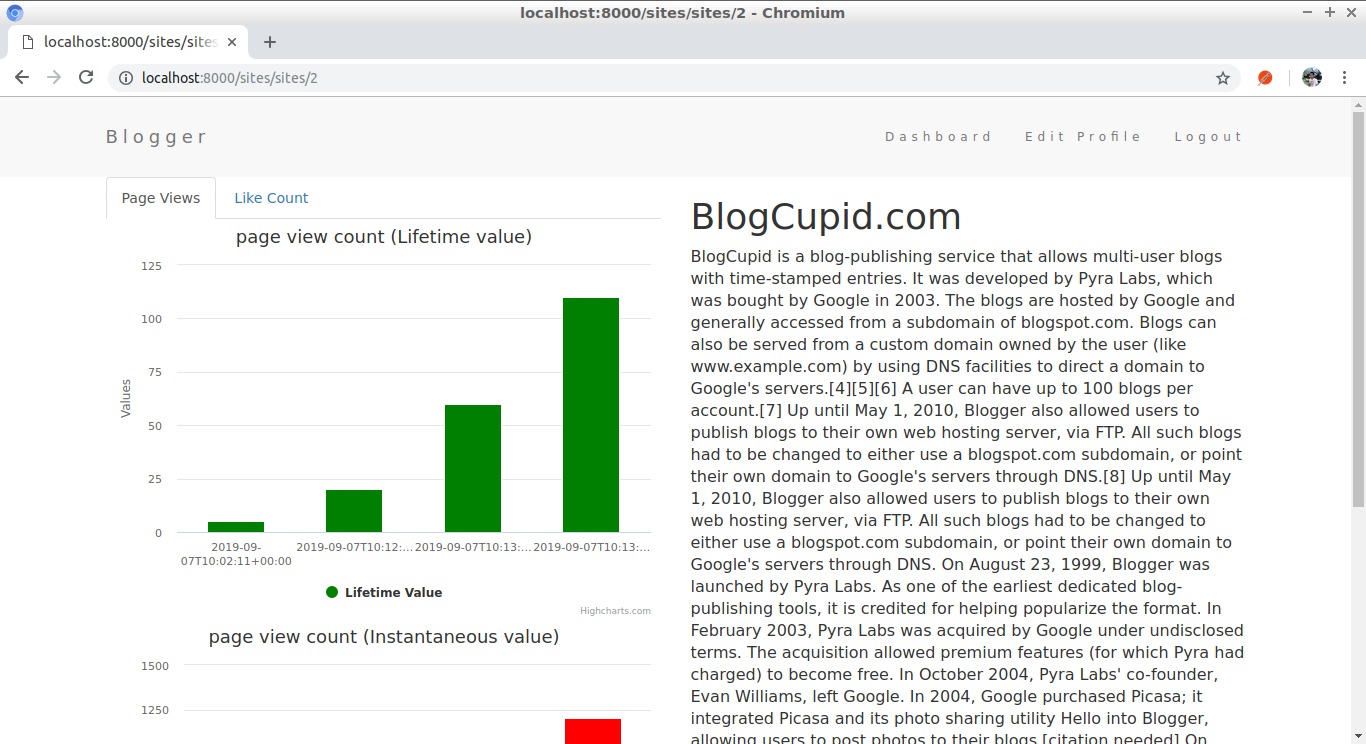Click the tallest green bar in Lifetime chart
This screenshot has width=1366, height=744.
coord(591,415)
